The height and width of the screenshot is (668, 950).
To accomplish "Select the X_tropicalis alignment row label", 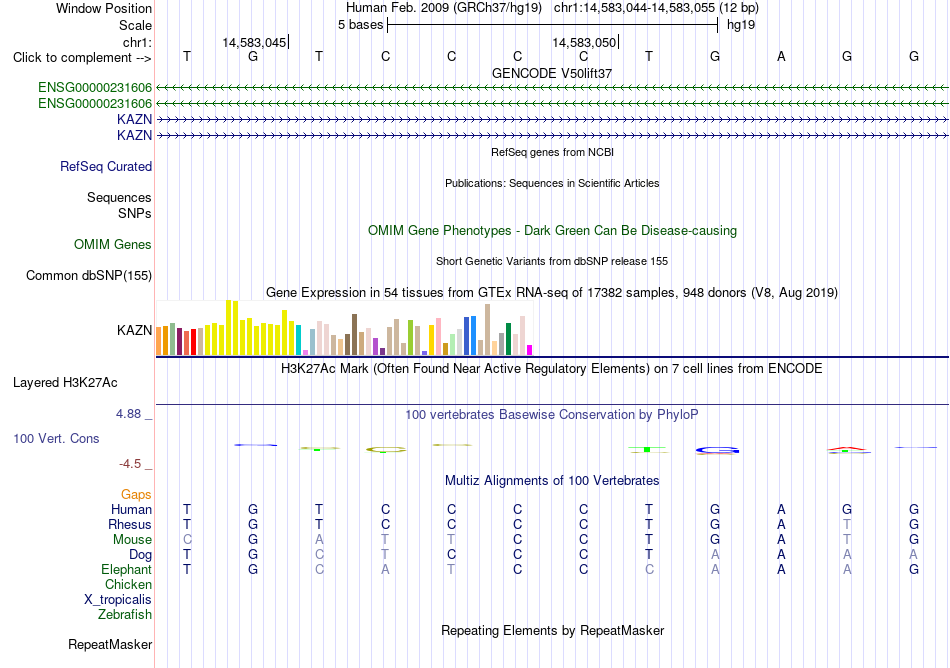I will (x=118, y=600).
